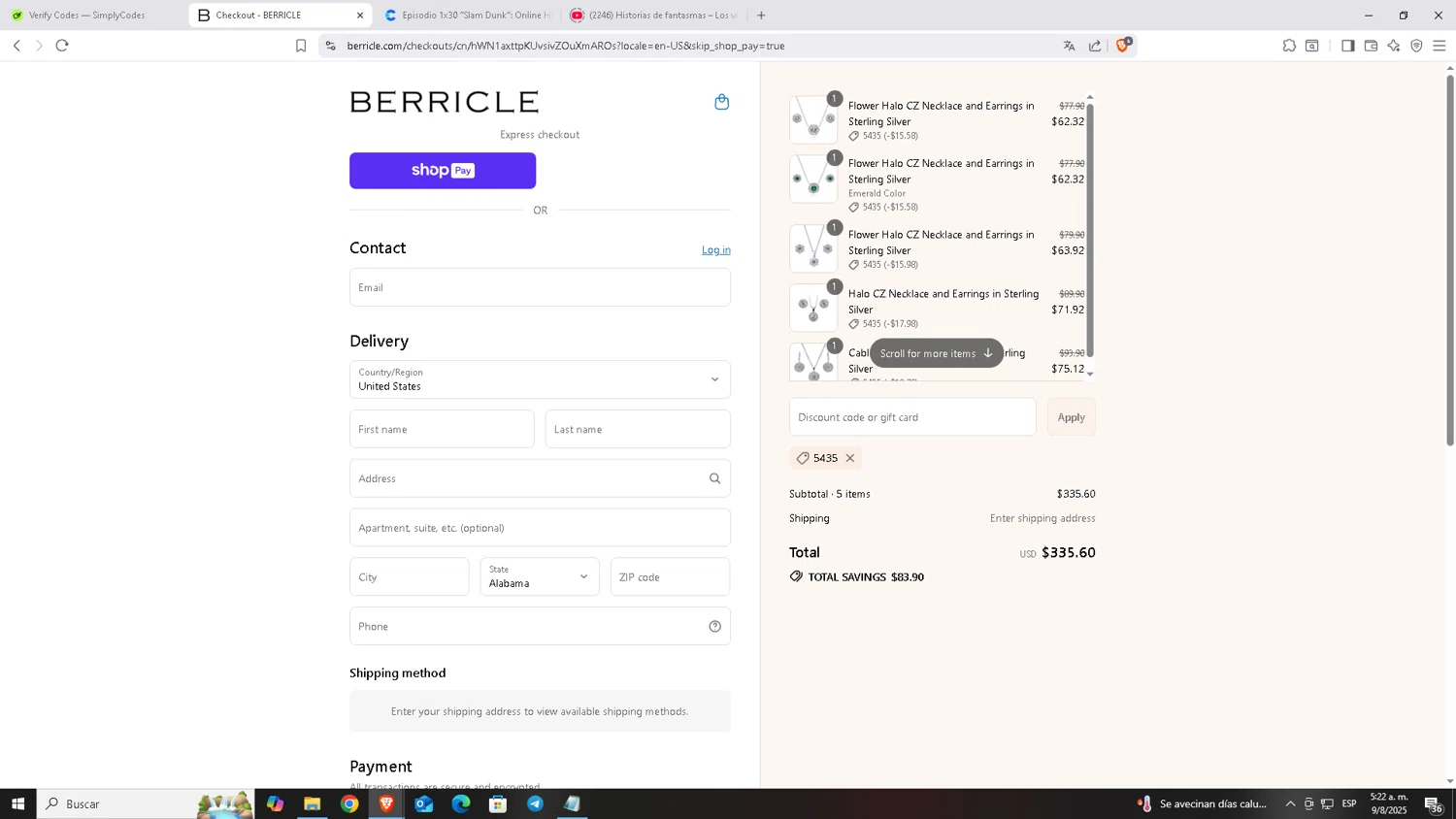
Task: Open the Leo AI sparkle icon
Action: tap(1394, 46)
